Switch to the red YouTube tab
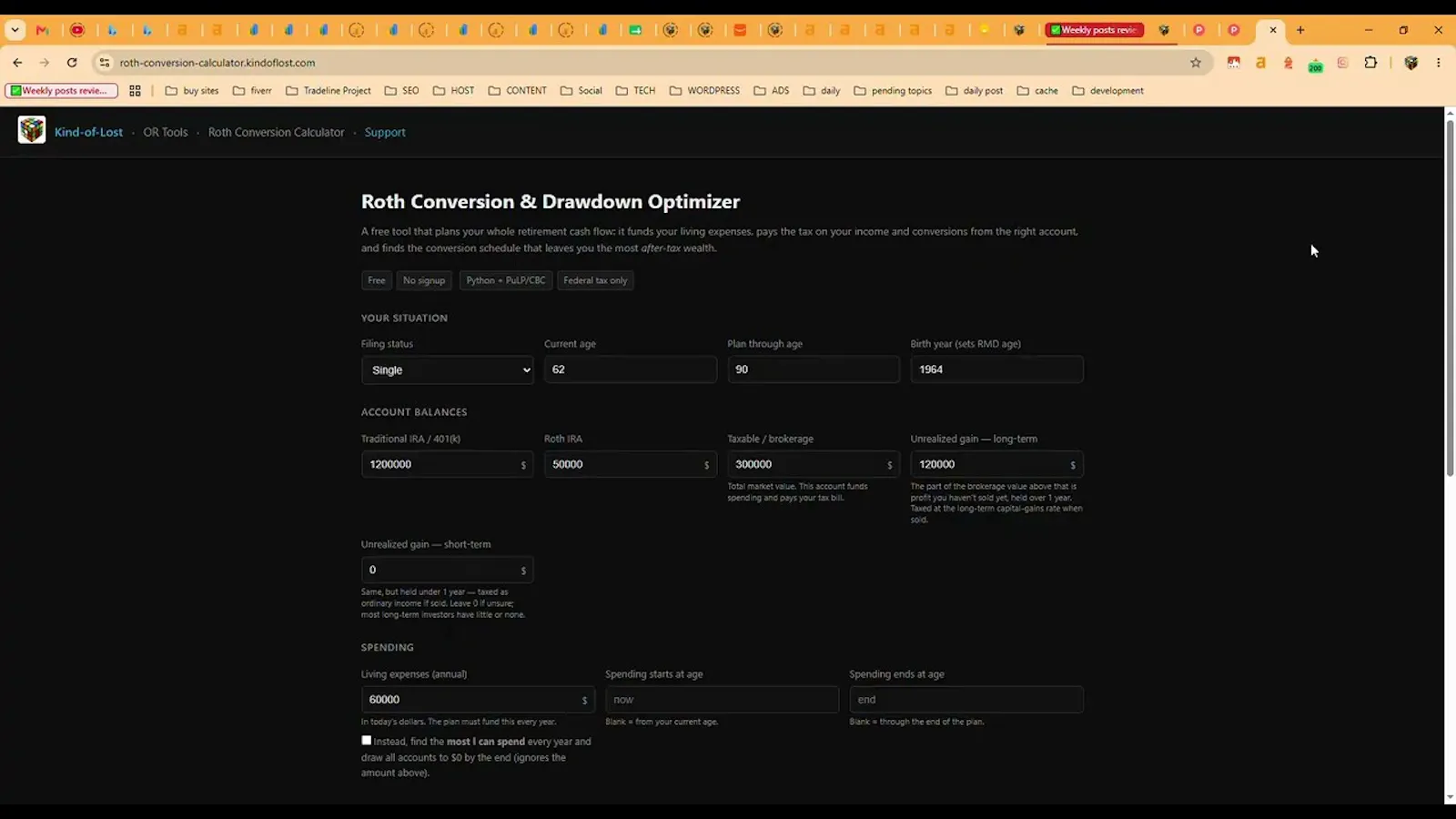Image resolution: width=1456 pixels, height=819 pixels. click(x=77, y=30)
